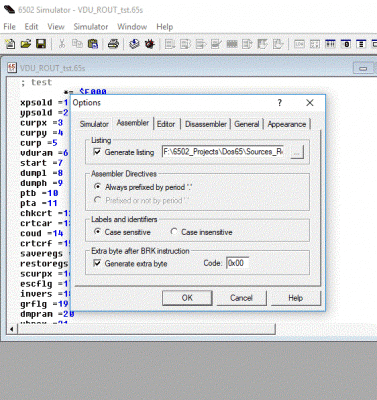Click the 'start =7' line

point(41,163)
